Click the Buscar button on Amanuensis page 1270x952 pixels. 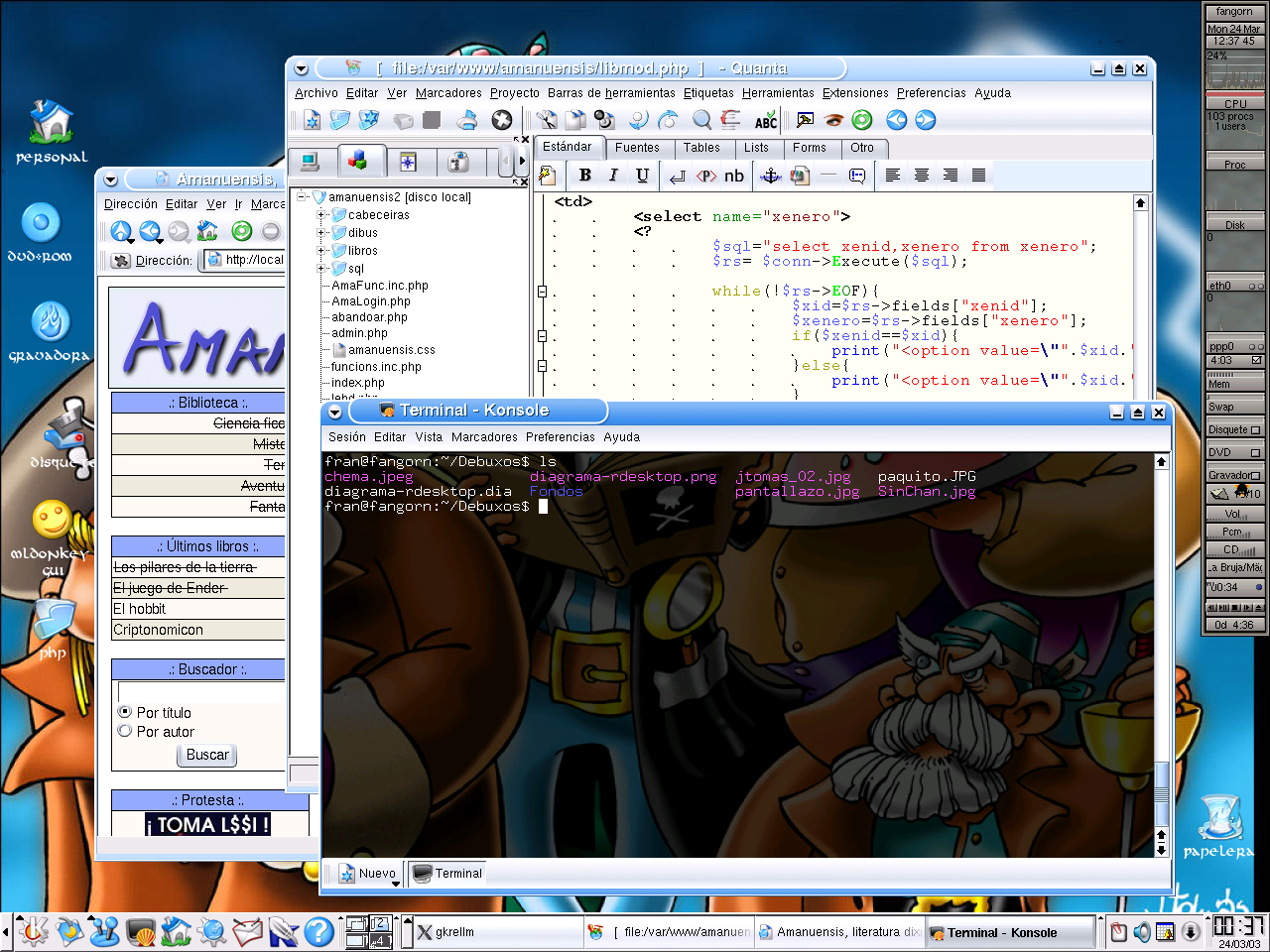point(207,755)
